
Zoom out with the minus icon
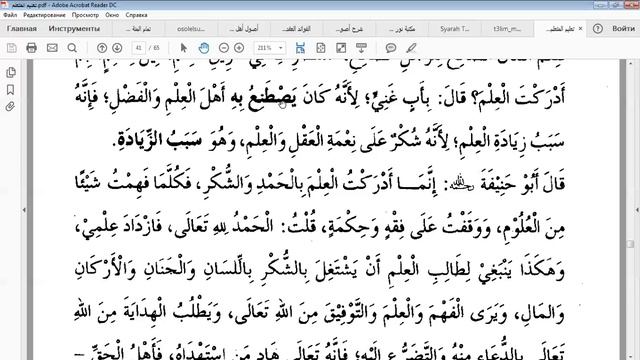(x=224, y=48)
